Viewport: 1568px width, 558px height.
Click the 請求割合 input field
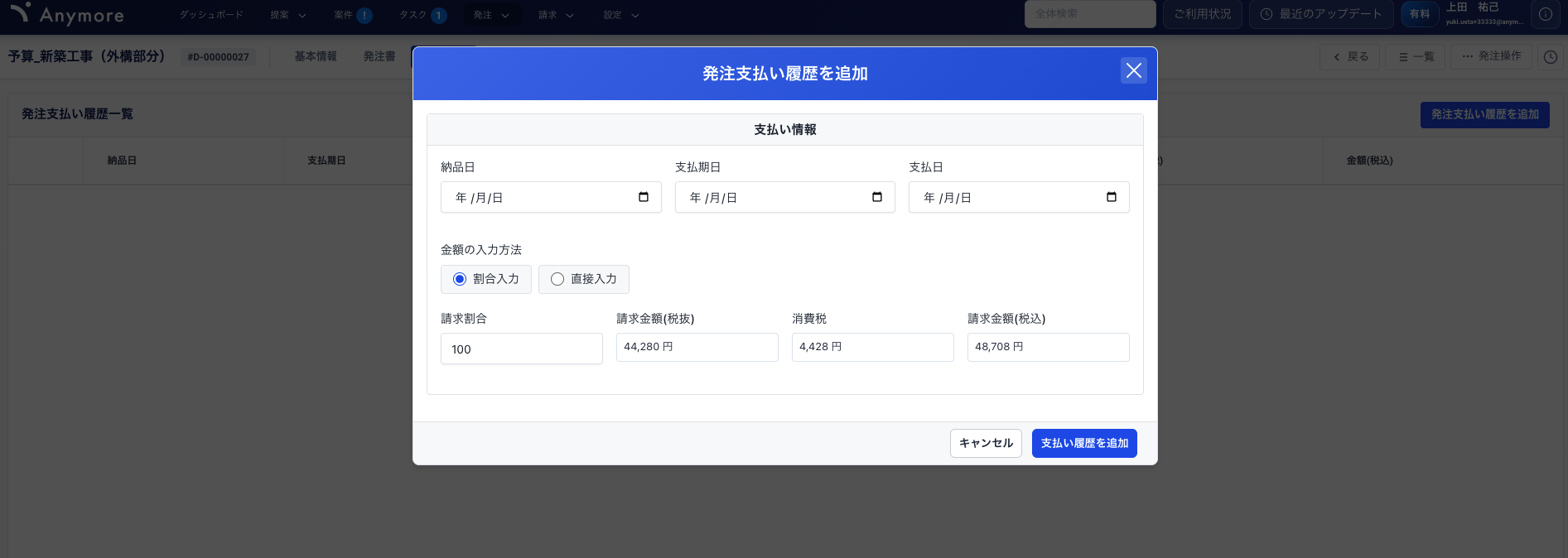[x=522, y=349]
